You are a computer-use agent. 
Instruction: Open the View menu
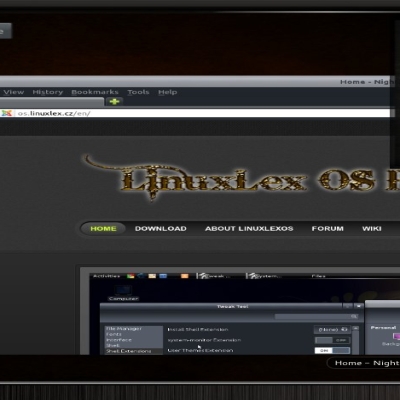[13, 92]
